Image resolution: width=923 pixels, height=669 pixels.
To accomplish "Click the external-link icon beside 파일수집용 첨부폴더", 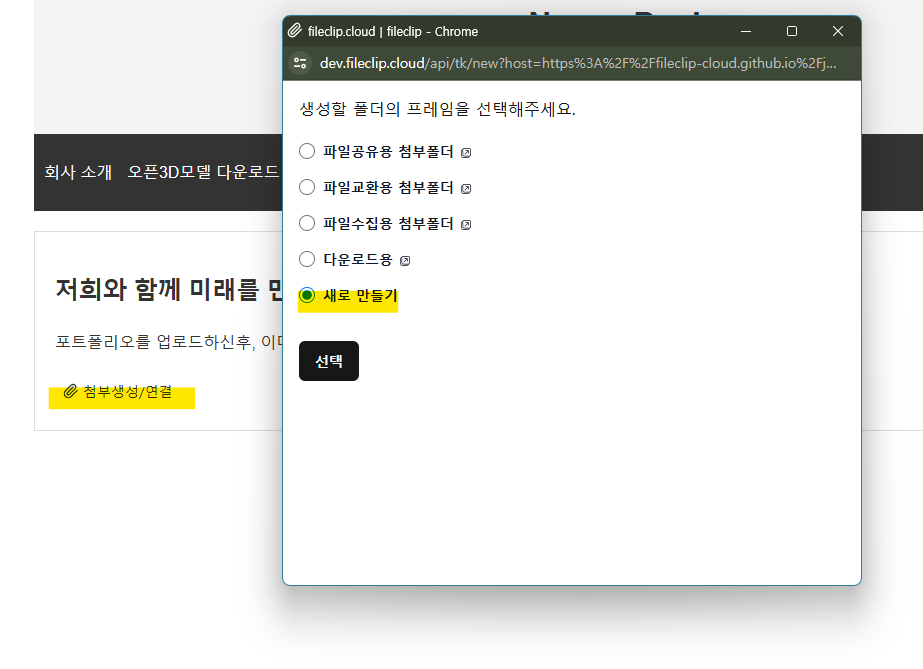I will pyautogui.click(x=466, y=223).
